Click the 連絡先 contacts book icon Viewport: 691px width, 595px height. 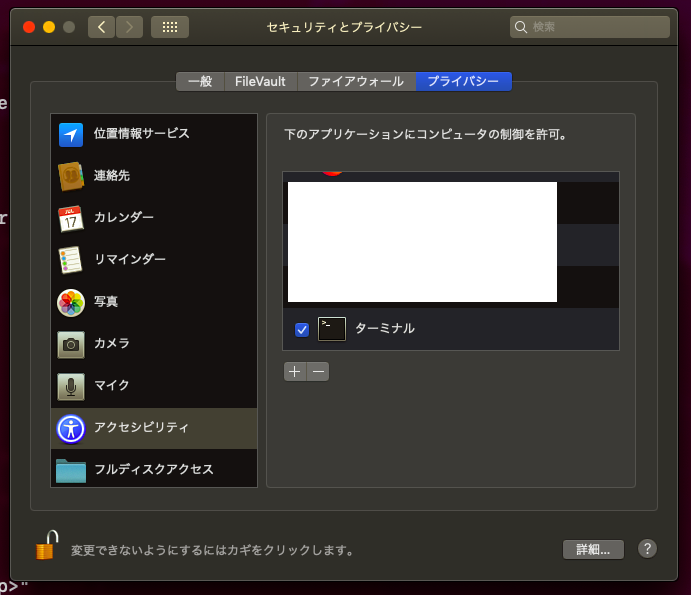(71, 176)
